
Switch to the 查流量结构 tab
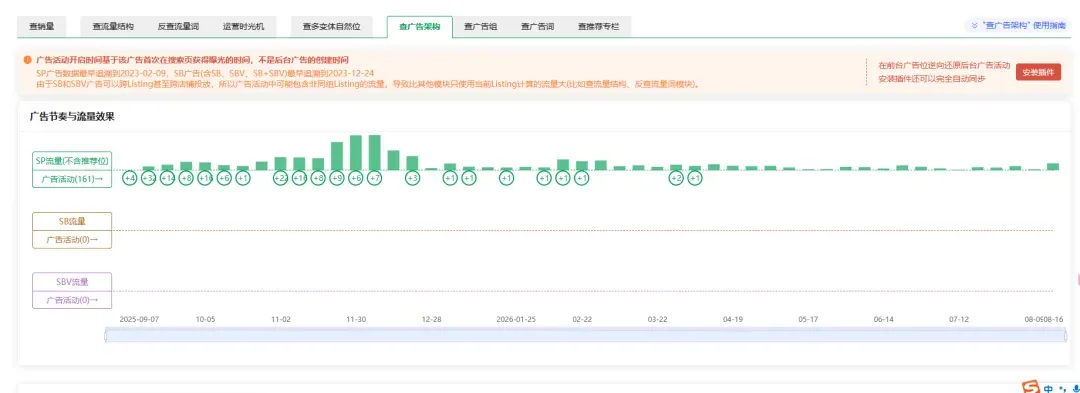coord(113,26)
